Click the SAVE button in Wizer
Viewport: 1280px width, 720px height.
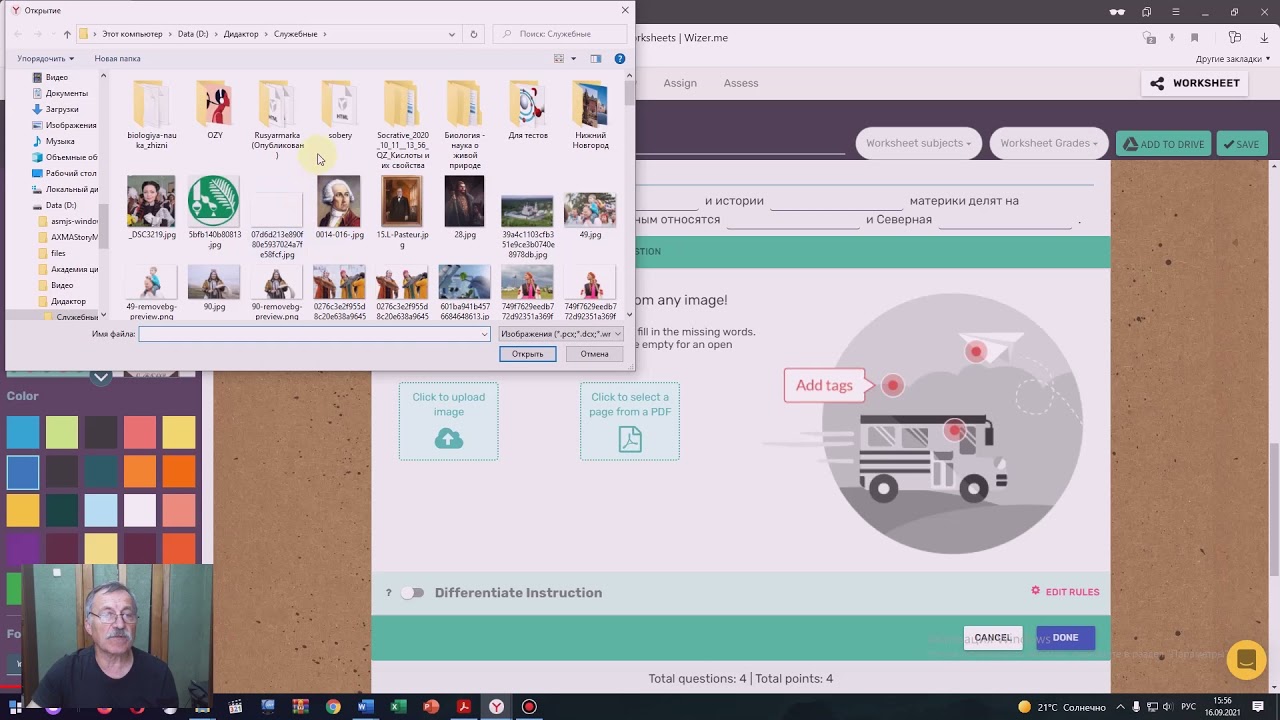[x=1240, y=144]
